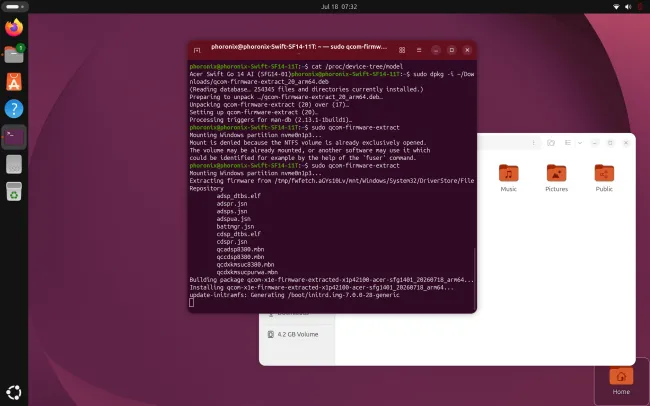Open the SSD drive icon in the dock

tap(14, 164)
